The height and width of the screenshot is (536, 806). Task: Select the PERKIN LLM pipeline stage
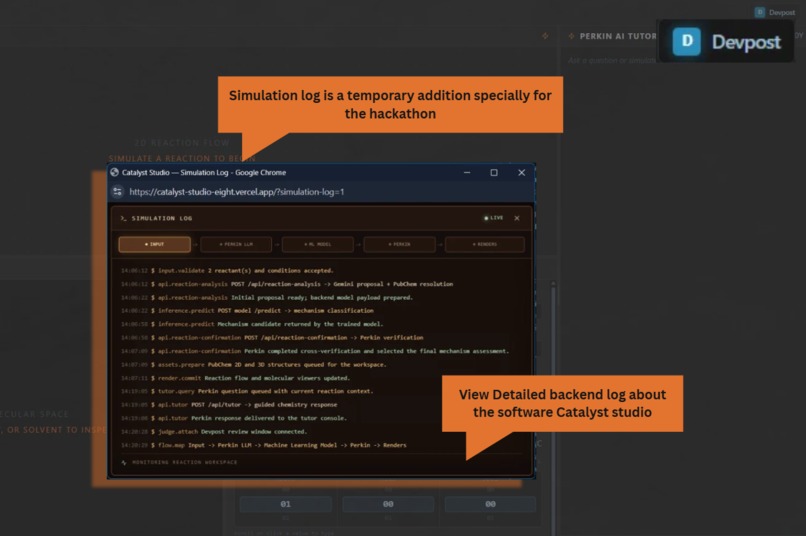point(236,244)
